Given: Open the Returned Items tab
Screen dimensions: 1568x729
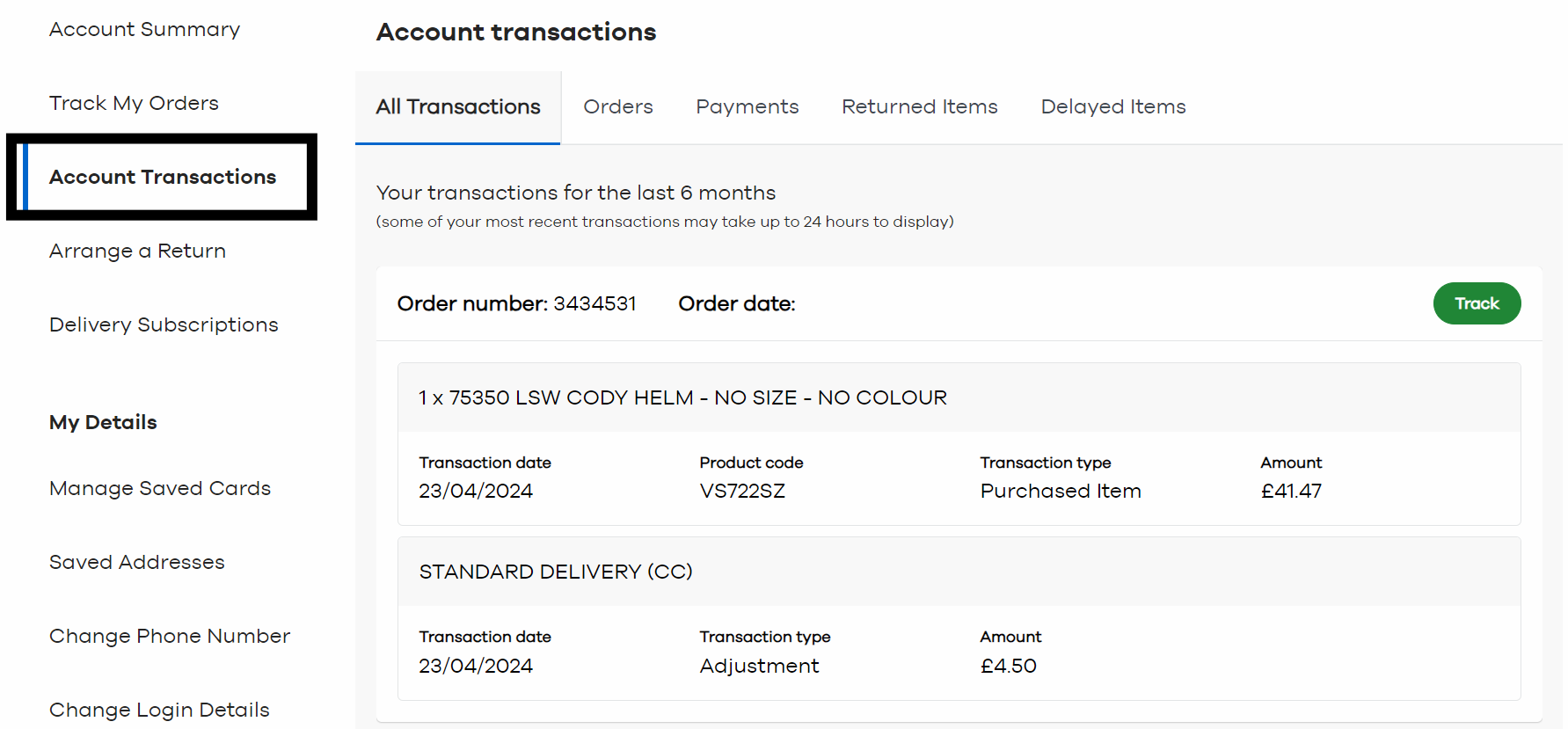Looking at the screenshot, I should [919, 106].
